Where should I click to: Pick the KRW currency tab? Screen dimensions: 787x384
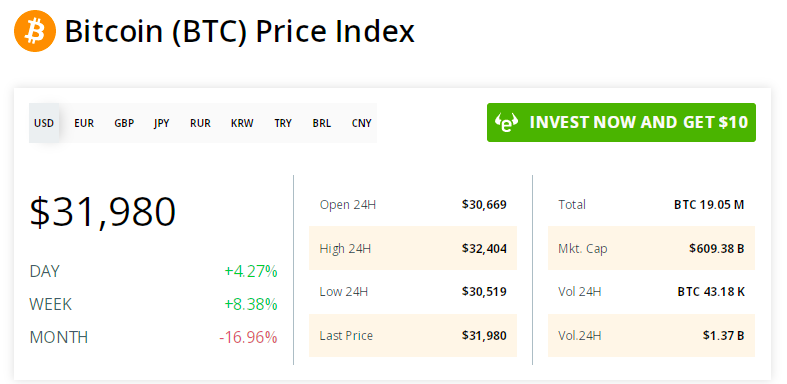pyautogui.click(x=242, y=123)
